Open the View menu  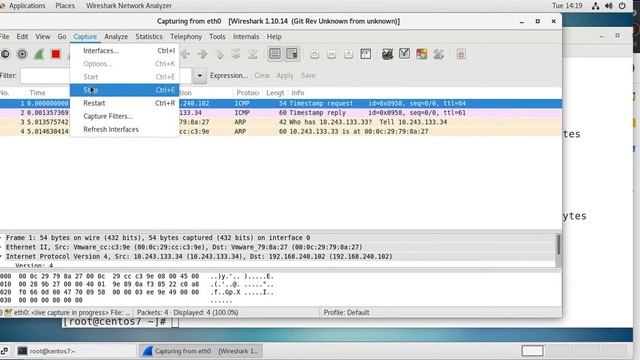pos(43,36)
